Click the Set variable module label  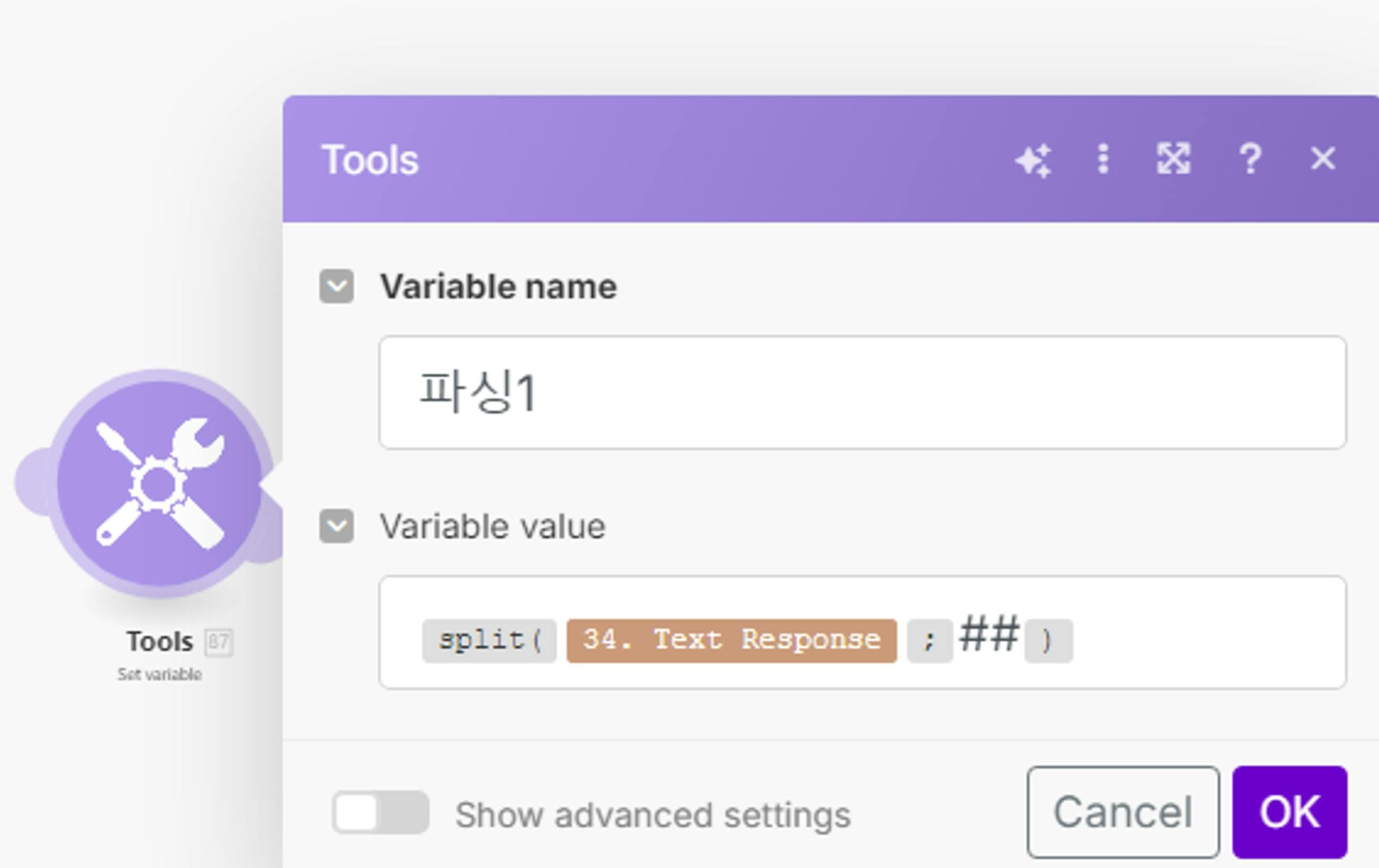[160, 675]
